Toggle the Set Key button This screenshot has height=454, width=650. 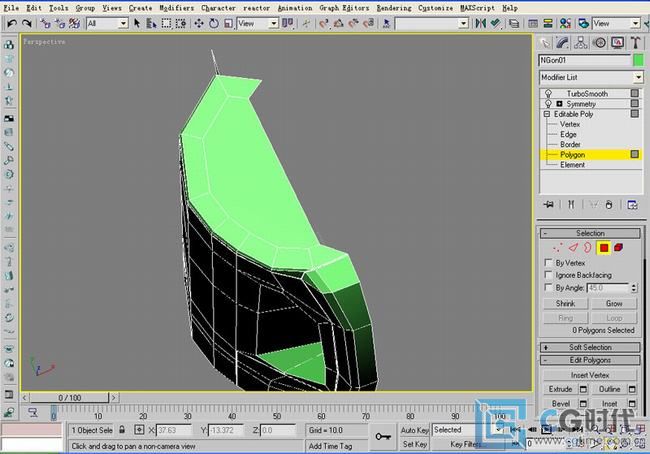click(x=415, y=444)
